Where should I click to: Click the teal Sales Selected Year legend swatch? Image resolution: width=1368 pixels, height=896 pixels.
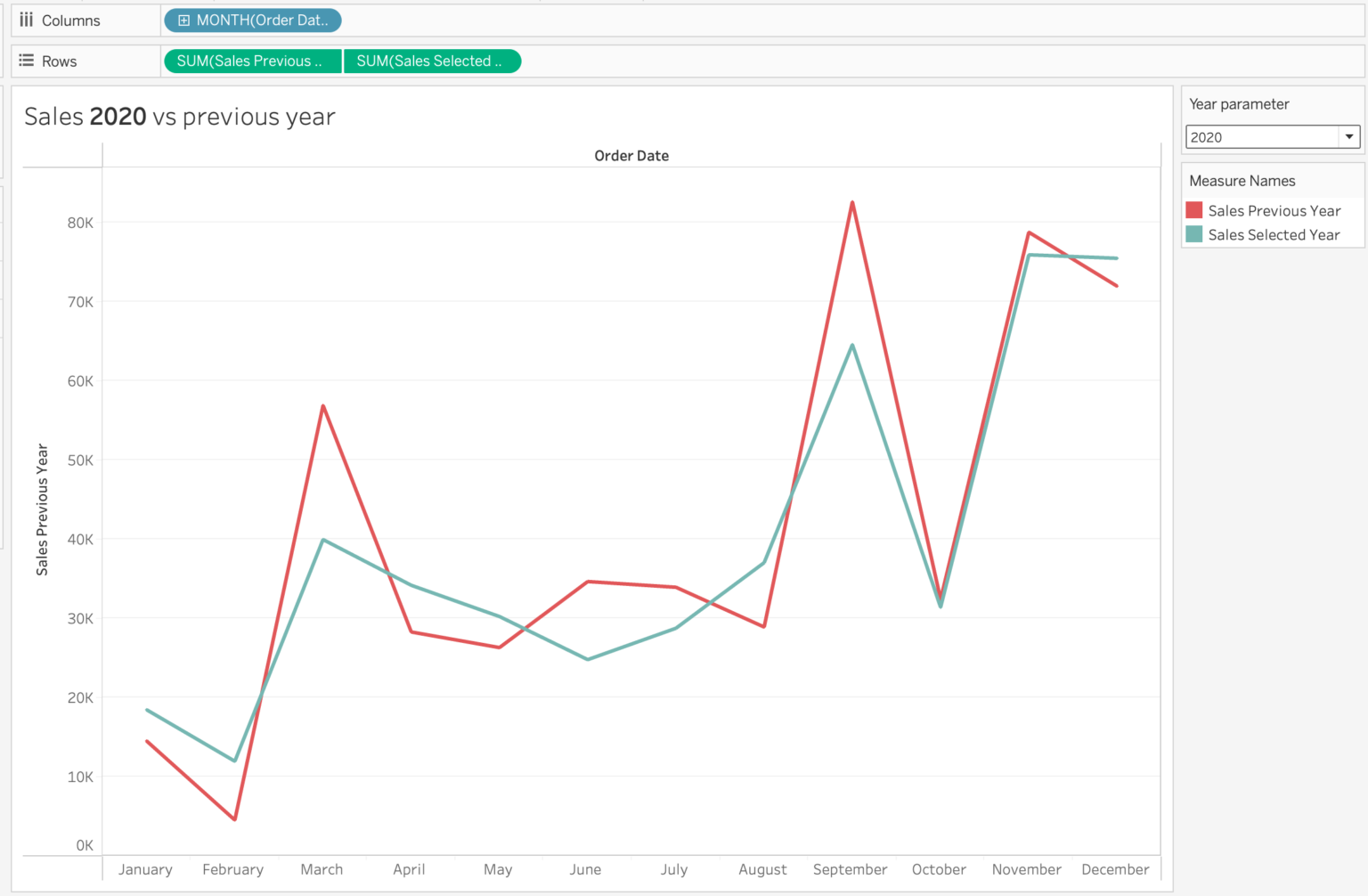pos(1193,234)
